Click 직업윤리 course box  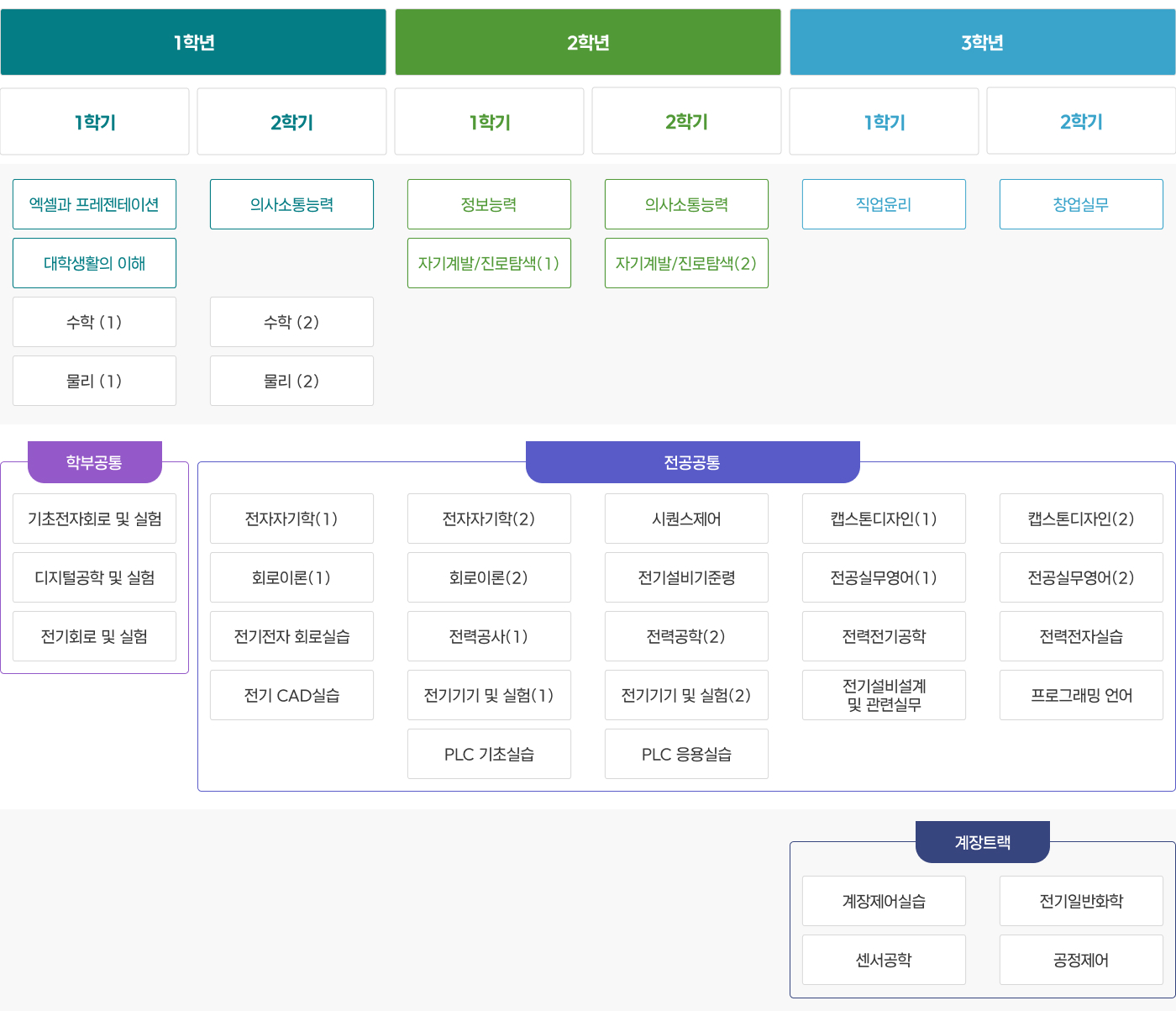click(x=884, y=204)
